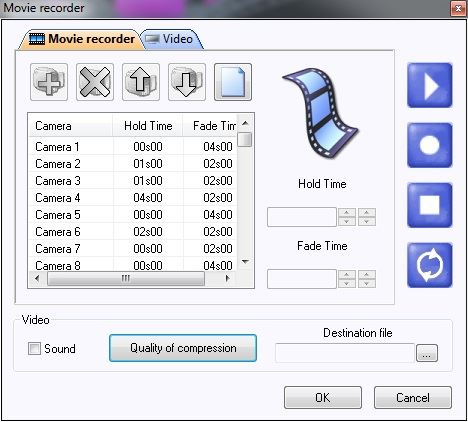This screenshot has width=468, height=422.
Task: Click the Hold Time input field
Action: point(302,217)
